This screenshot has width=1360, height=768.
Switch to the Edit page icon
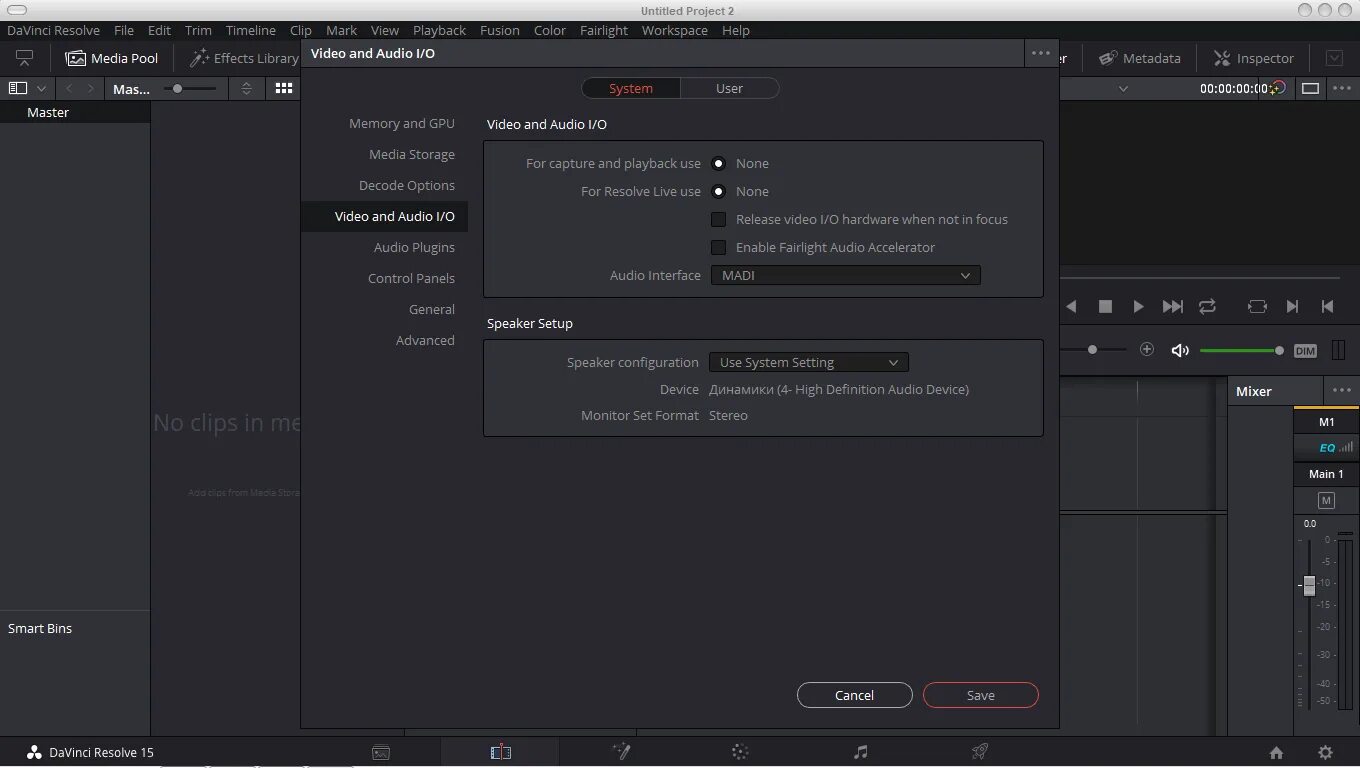pyautogui.click(x=501, y=752)
